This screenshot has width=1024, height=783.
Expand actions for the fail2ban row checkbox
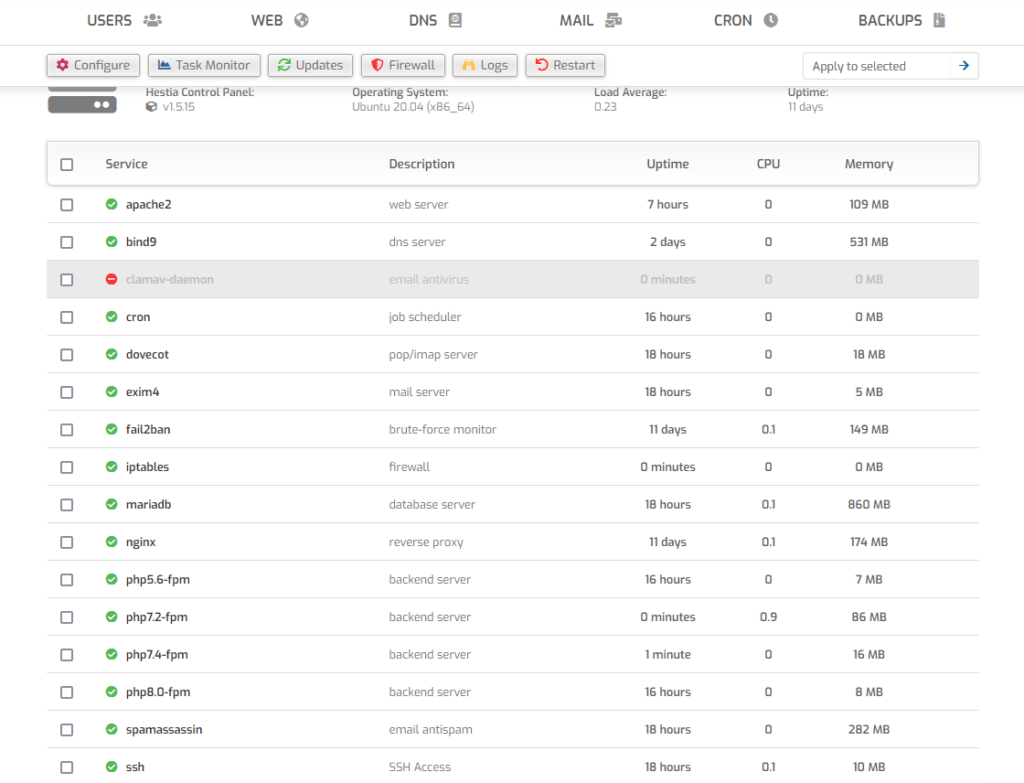[x=67, y=429]
